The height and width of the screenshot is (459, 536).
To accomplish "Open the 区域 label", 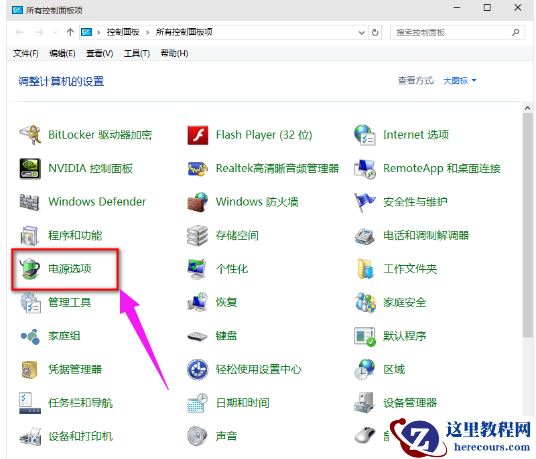I will 394,369.
